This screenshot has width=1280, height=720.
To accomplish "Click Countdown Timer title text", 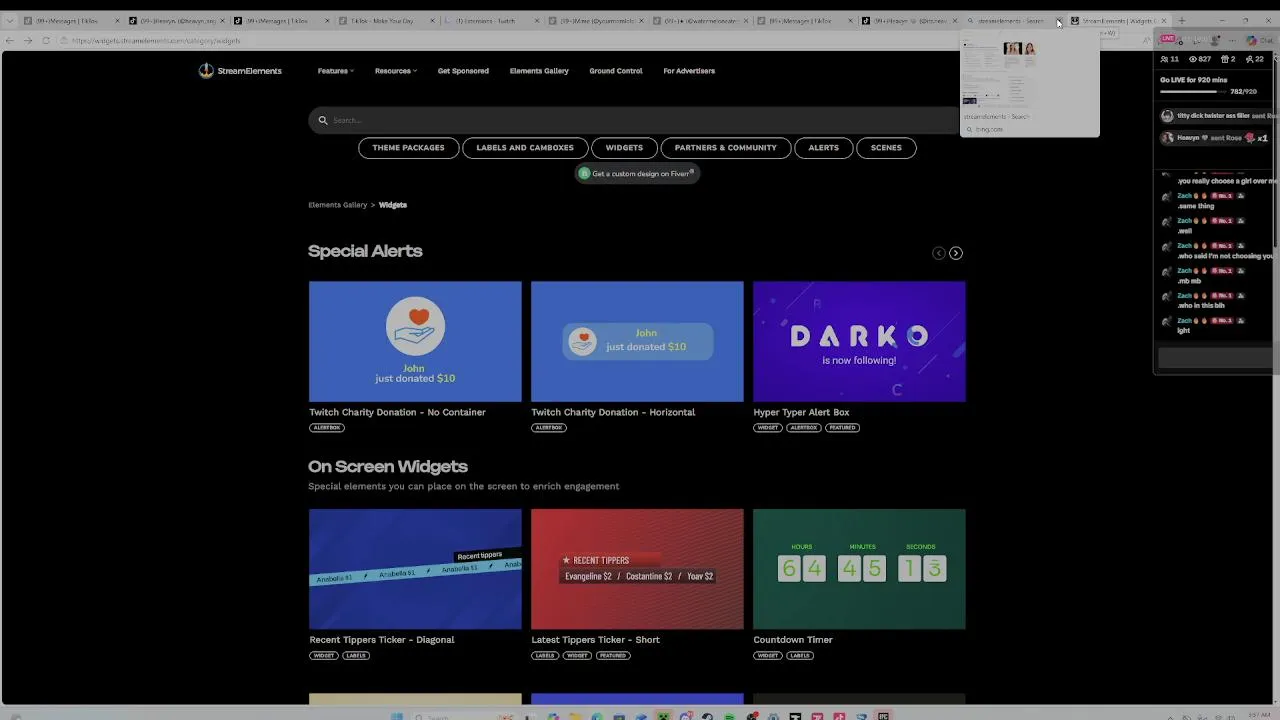I will tap(793, 640).
